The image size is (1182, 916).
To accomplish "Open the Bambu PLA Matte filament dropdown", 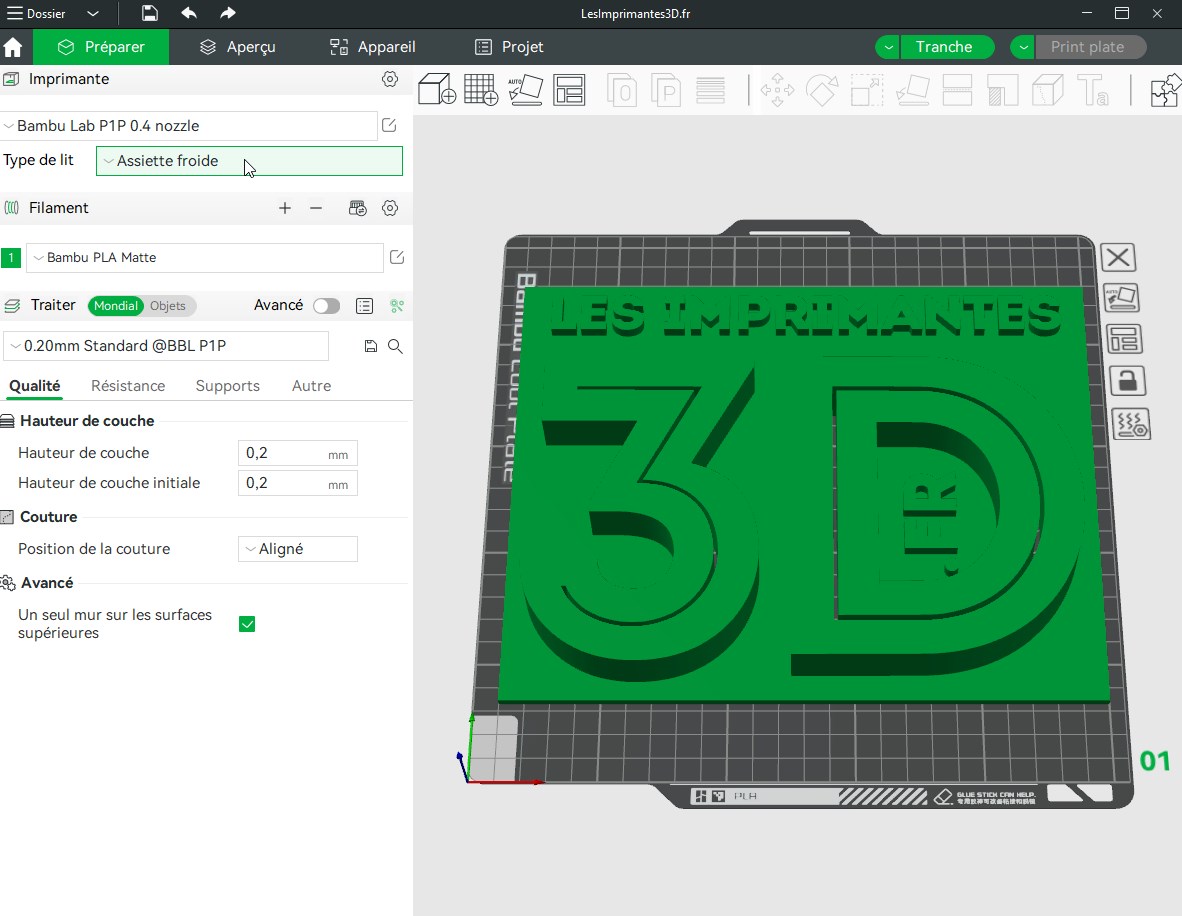I will click(205, 258).
